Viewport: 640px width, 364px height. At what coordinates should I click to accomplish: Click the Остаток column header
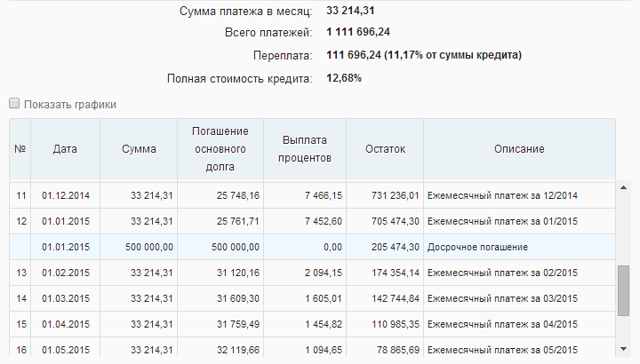point(385,149)
